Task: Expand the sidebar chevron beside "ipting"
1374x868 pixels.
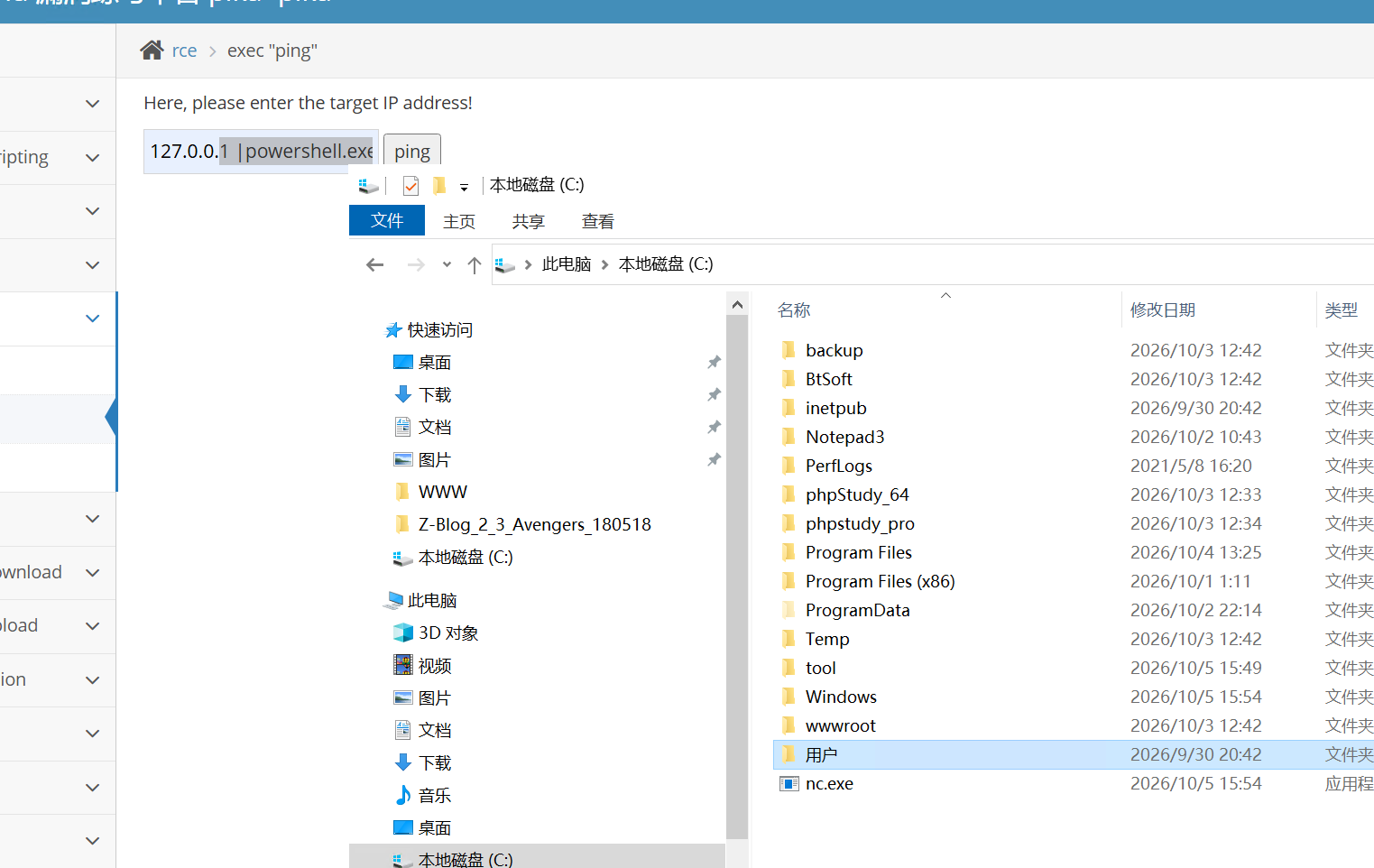Action: point(92,158)
